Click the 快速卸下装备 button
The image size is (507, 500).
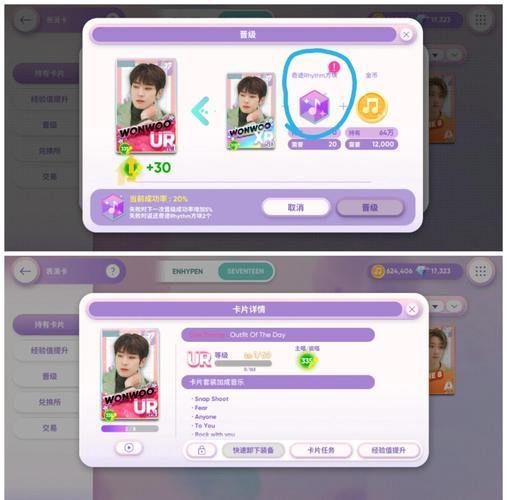coord(253,450)
